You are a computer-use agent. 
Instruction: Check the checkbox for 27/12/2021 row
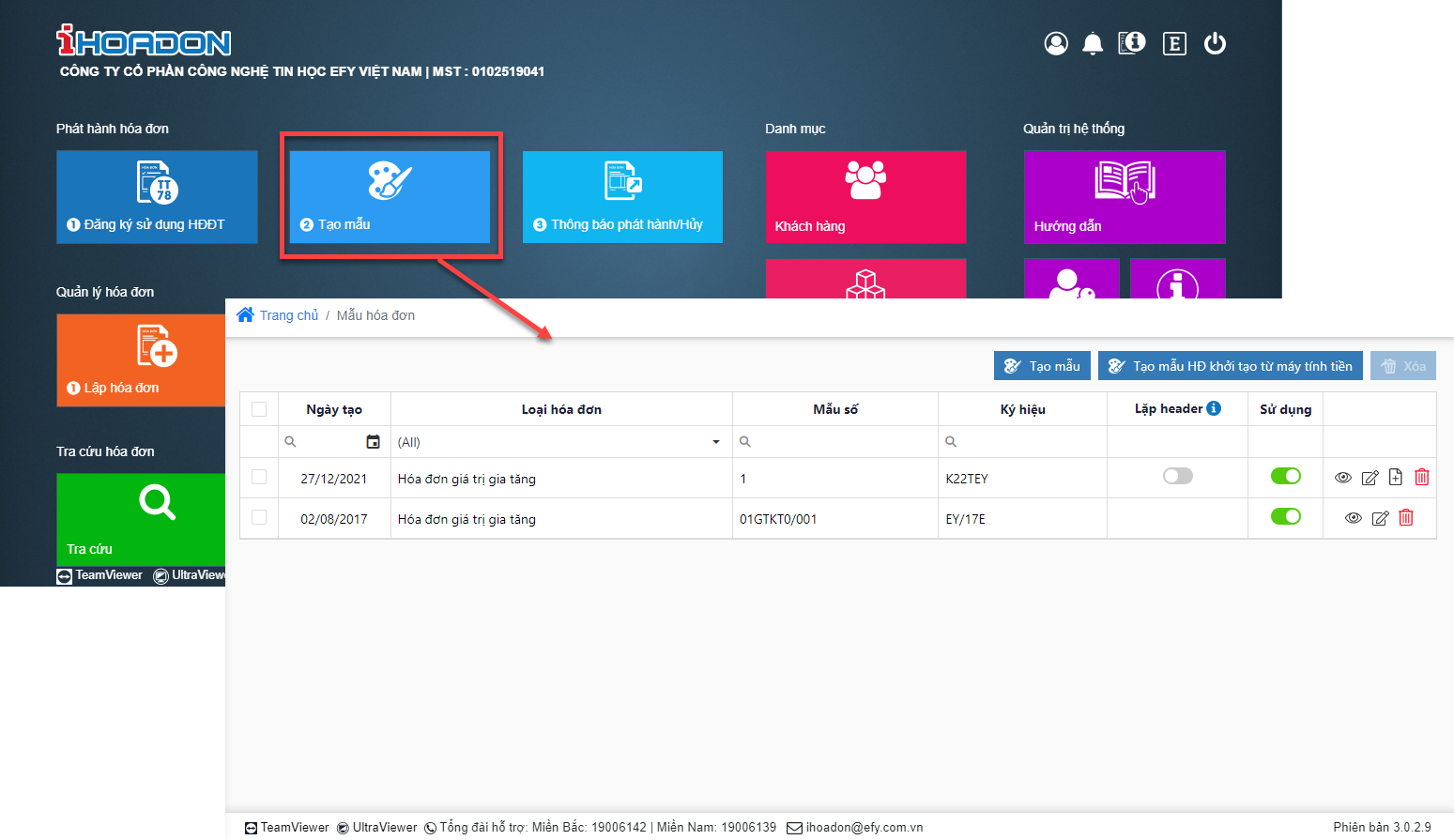tap(259, 478)
